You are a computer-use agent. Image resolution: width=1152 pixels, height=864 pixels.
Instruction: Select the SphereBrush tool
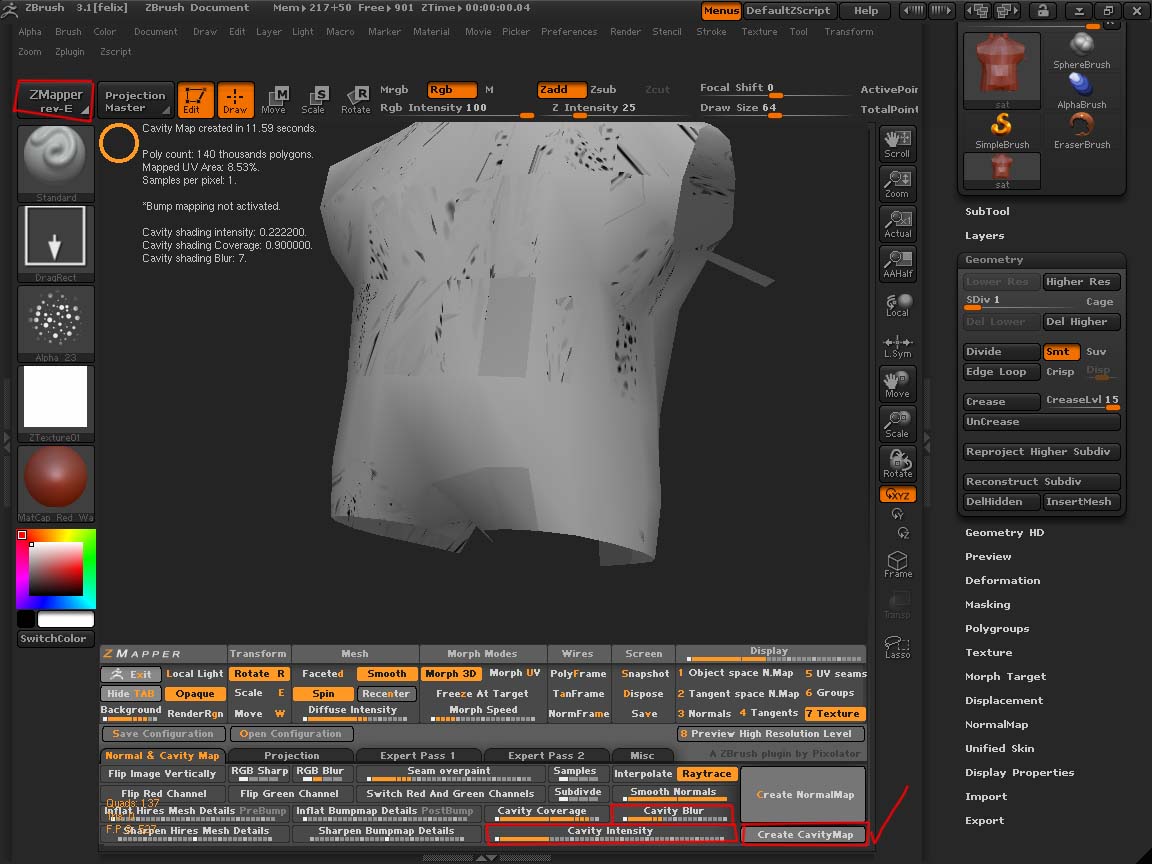tap(1081, 51)
